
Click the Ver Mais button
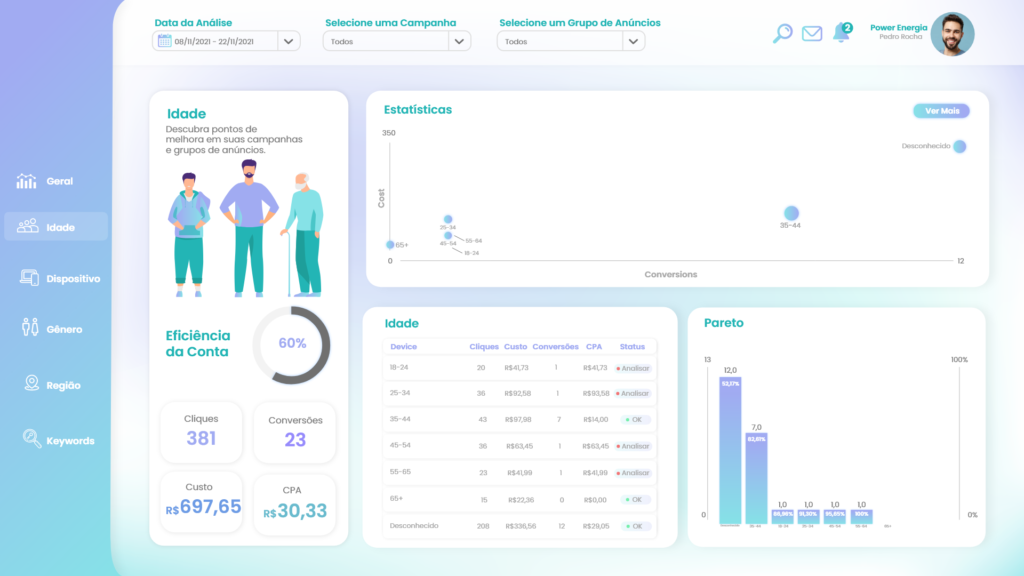pyautogui.click(x=941, y=111)
